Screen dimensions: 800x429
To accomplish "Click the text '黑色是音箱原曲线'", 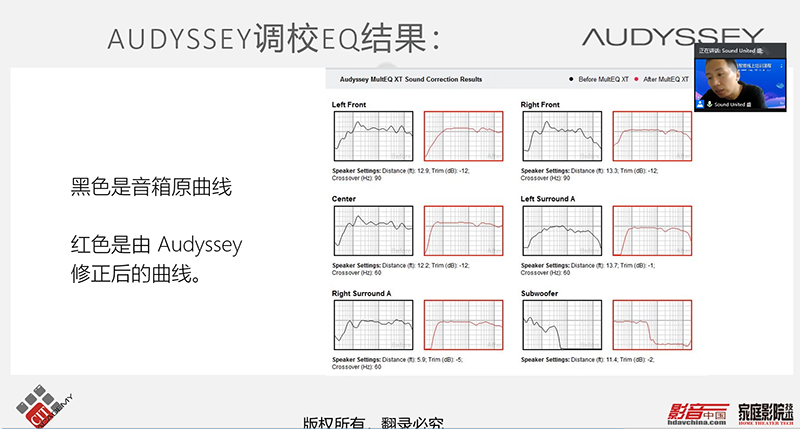I will [x=151, y=187].
